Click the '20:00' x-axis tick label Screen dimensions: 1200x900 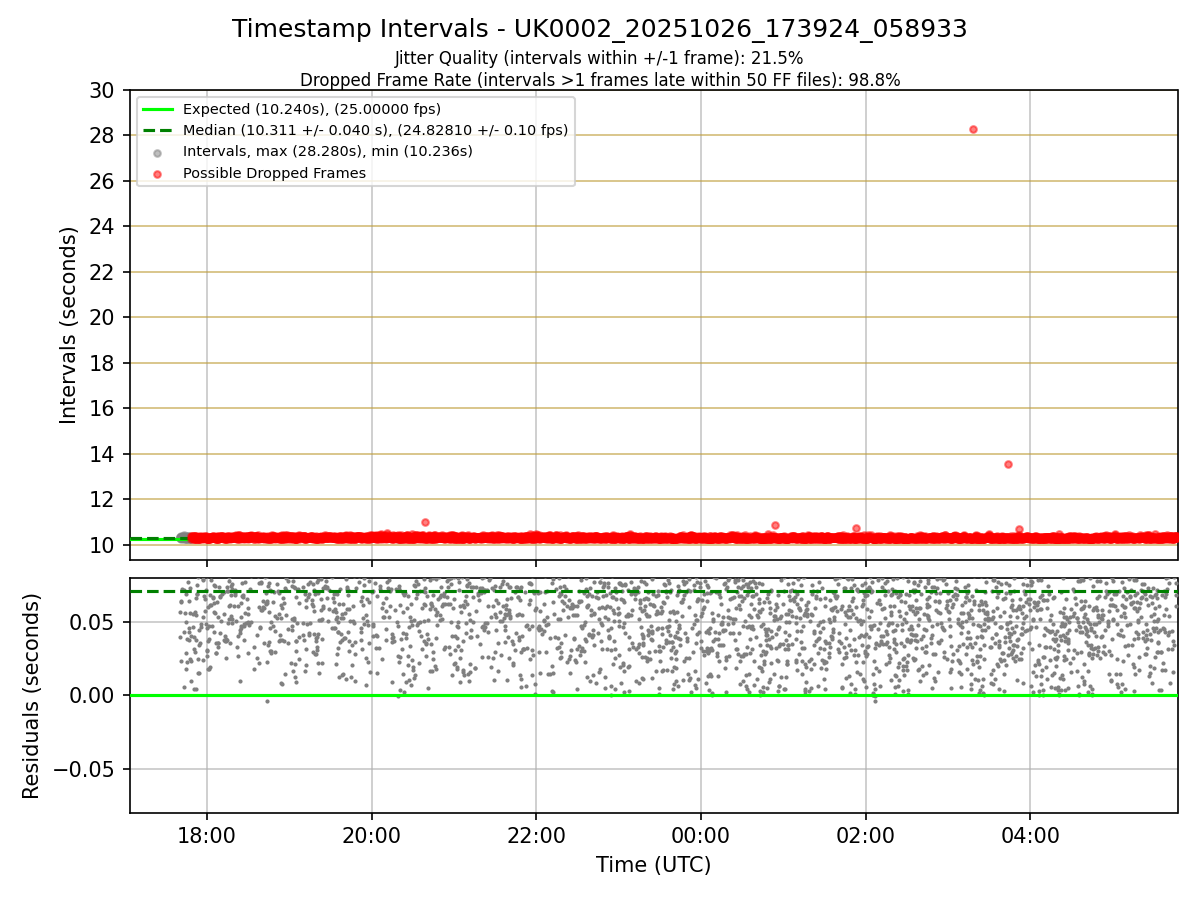372,835
